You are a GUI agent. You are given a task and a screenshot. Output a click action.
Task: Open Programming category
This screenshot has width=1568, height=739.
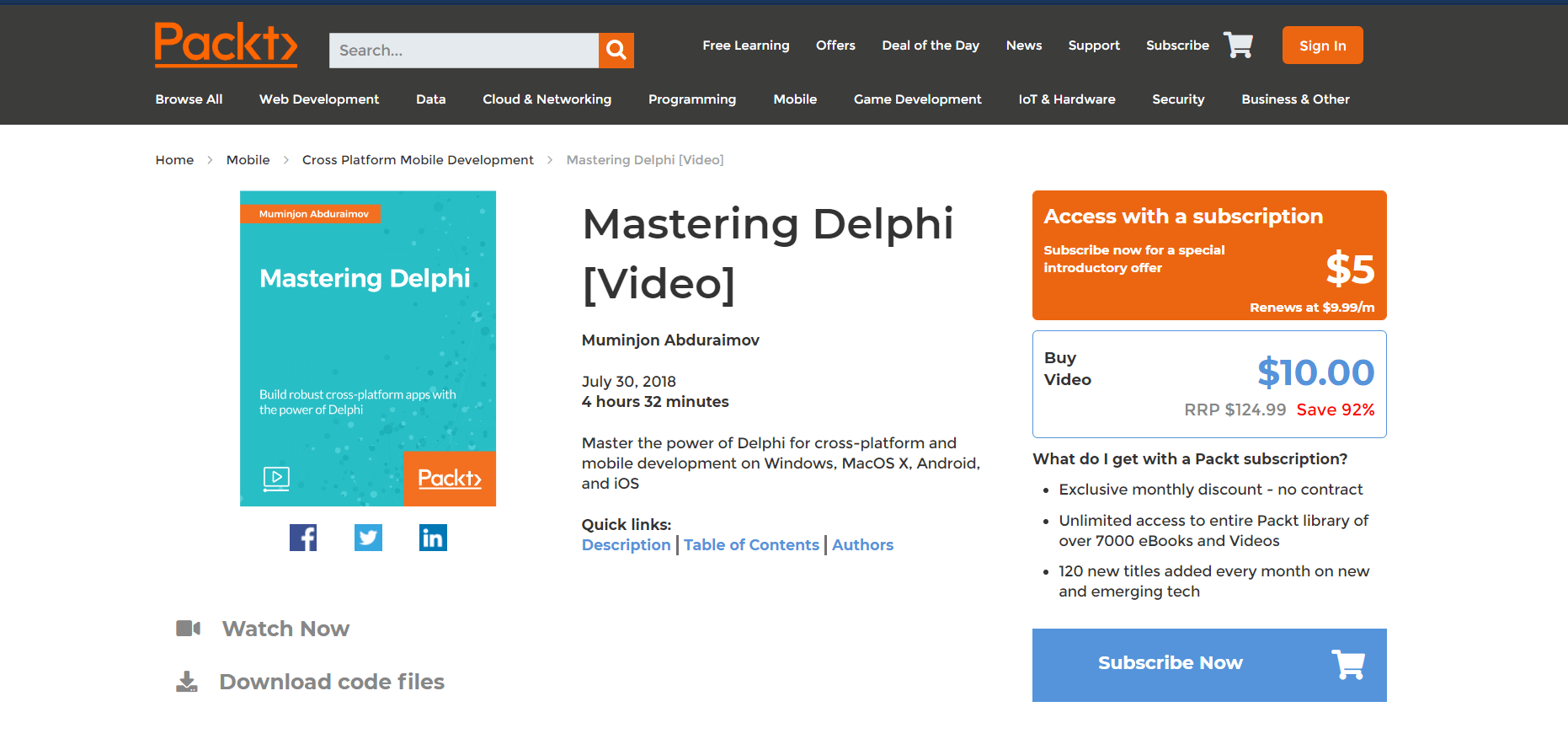[x=692, y=99]
